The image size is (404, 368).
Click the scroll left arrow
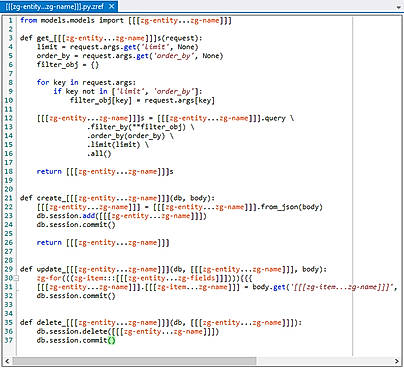pos(7,361)
